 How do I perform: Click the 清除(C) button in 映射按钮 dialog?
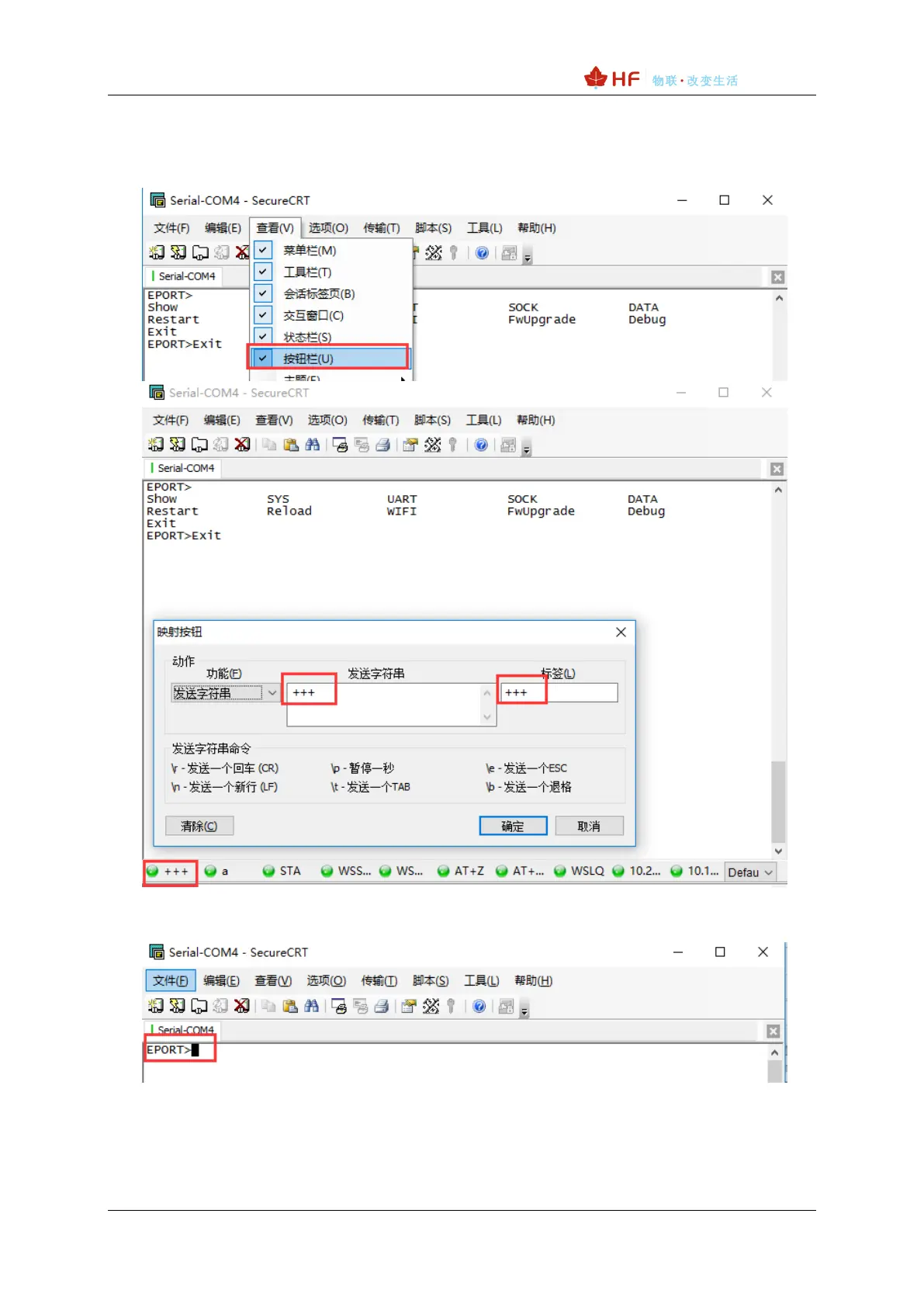[199, 826]
